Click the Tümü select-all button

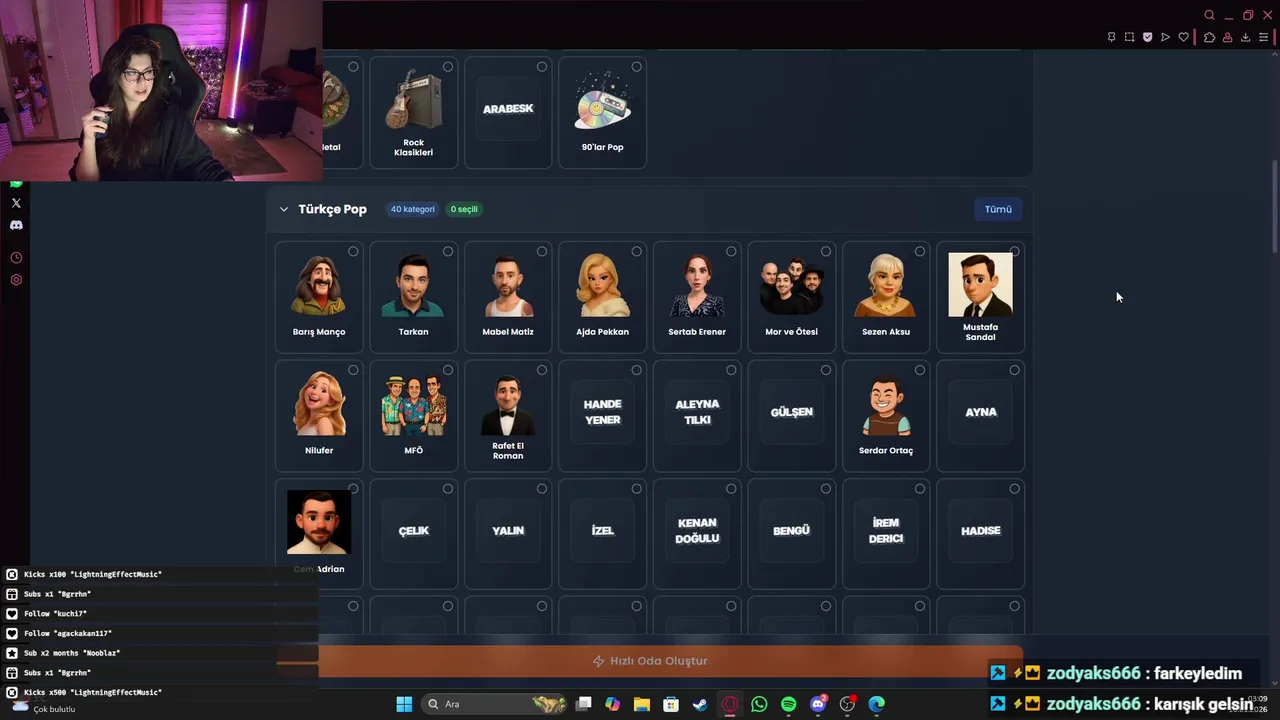pyautogui.click(x=998, y=209)
